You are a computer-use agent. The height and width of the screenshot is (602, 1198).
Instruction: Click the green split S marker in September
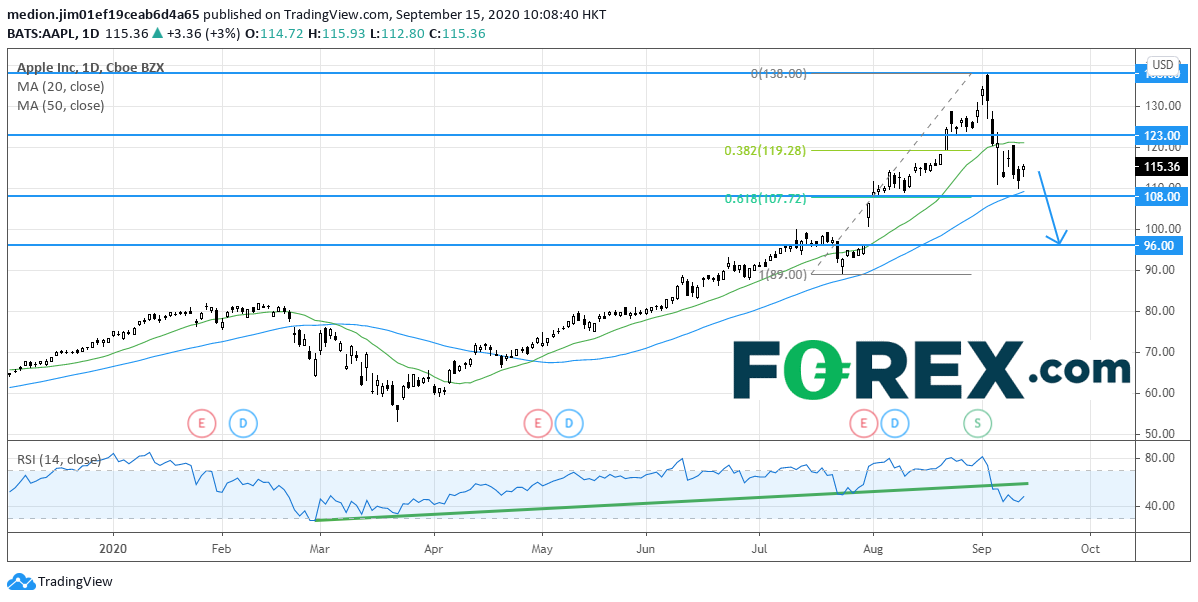pos(976,422)
